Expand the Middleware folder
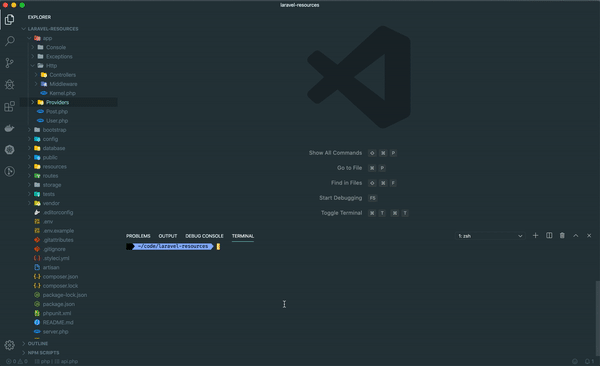 click(x=63, y=84)
